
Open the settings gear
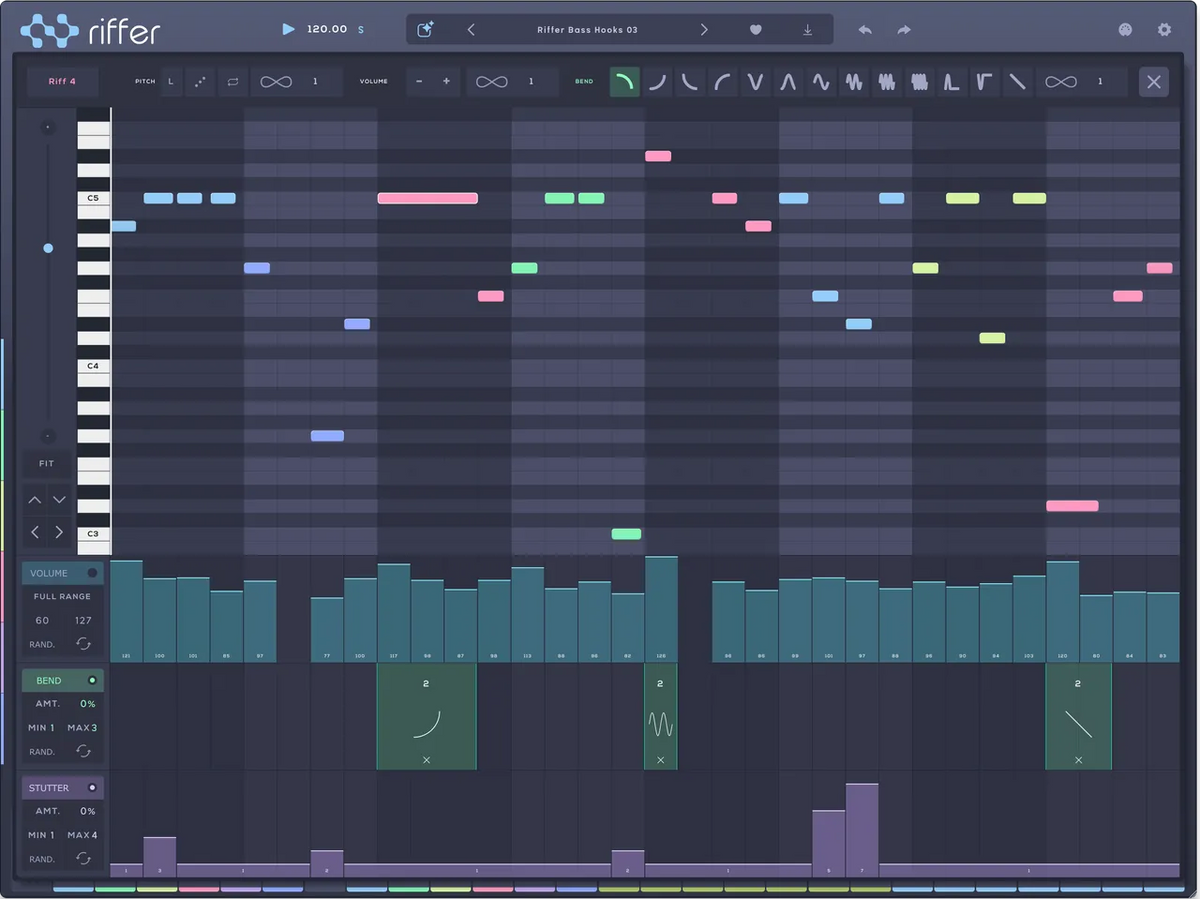1164,30
